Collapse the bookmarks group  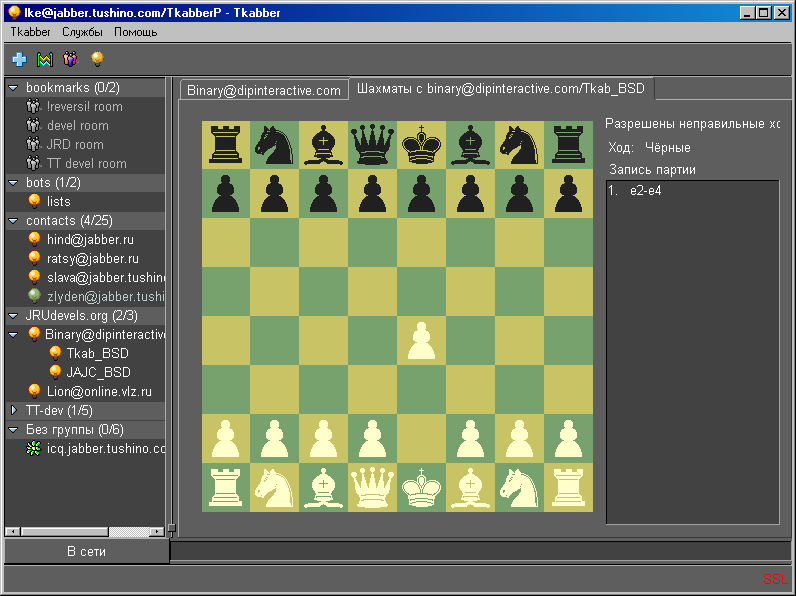pyautogui.click(x=13, y=88)
